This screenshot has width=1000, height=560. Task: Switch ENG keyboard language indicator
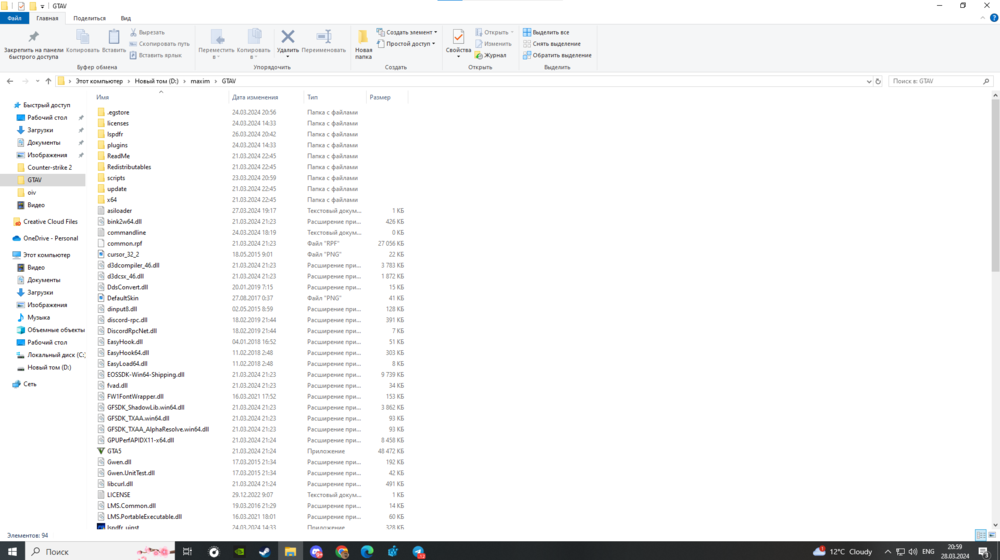click(x=928, y=552)
